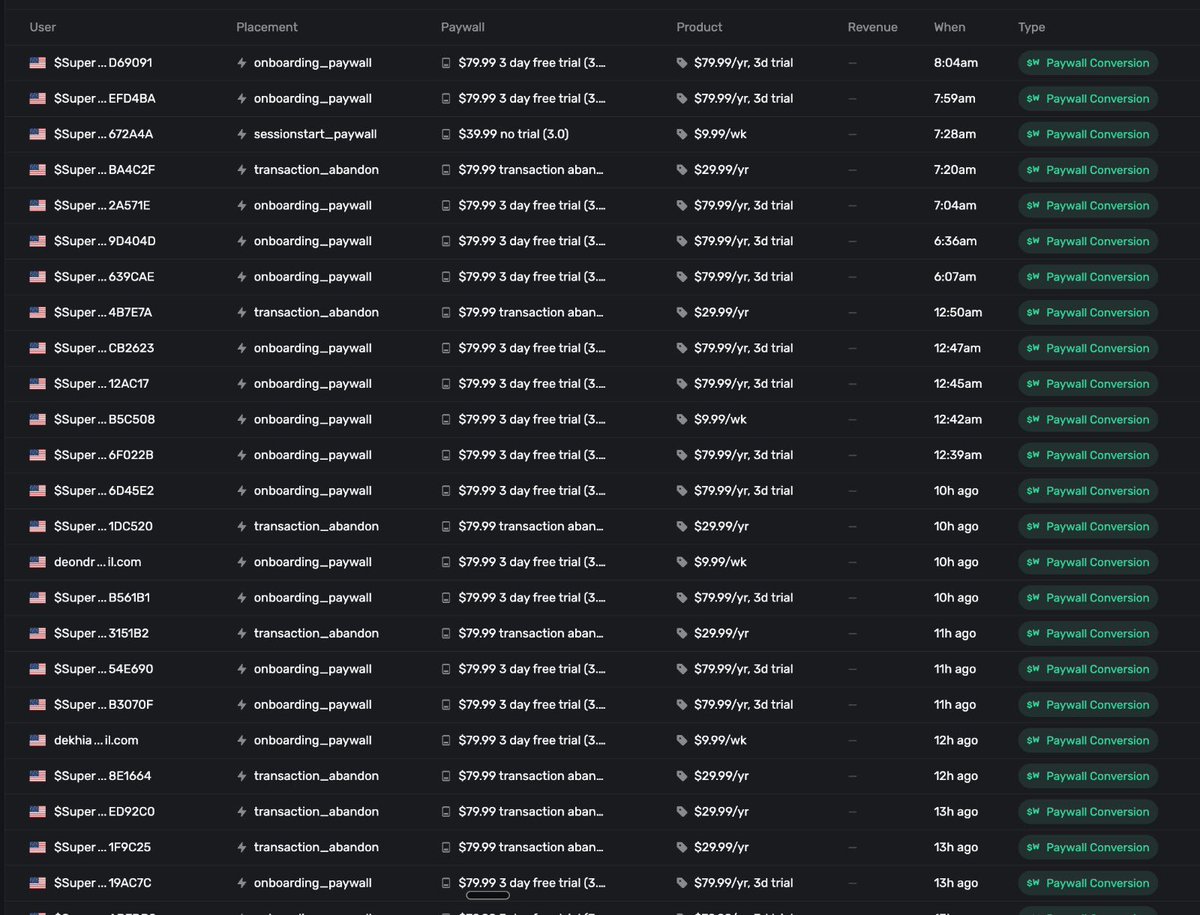Click the lightning icon beside transaction_abandon for user 4B7E7A

click(240, 312)
